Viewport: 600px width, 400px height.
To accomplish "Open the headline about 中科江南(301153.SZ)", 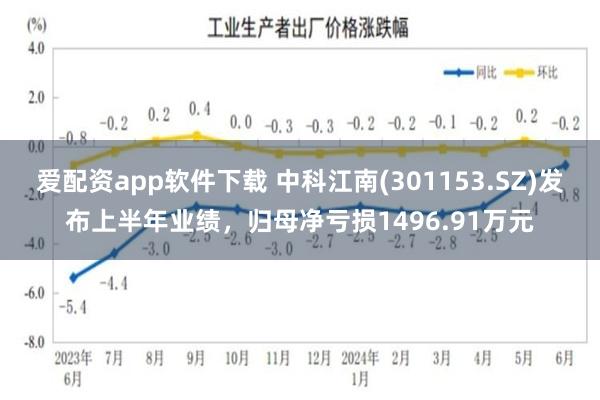I will [x=300, y=201].
